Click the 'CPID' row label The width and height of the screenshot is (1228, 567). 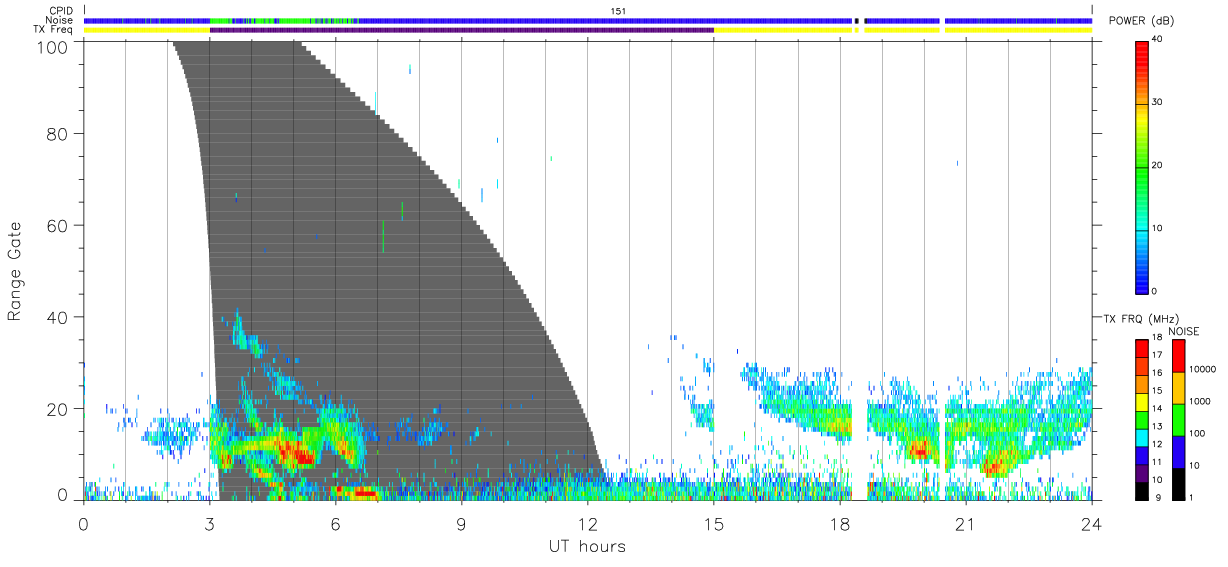(61, 11)
